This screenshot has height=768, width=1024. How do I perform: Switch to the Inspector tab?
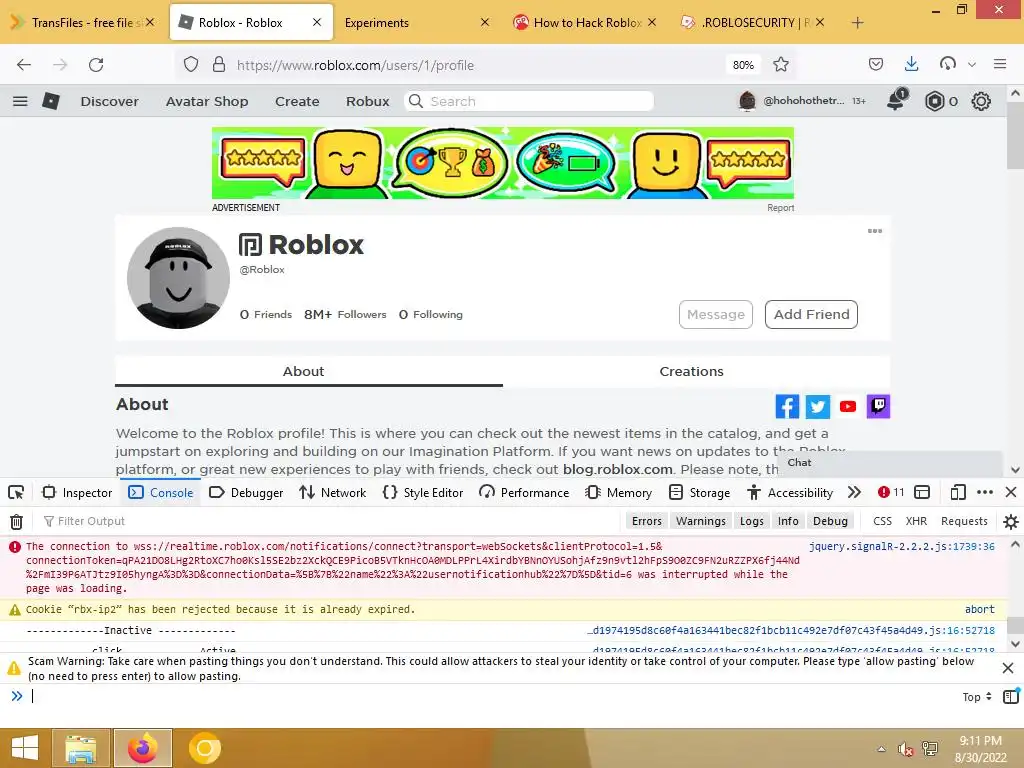pos(77,492)
